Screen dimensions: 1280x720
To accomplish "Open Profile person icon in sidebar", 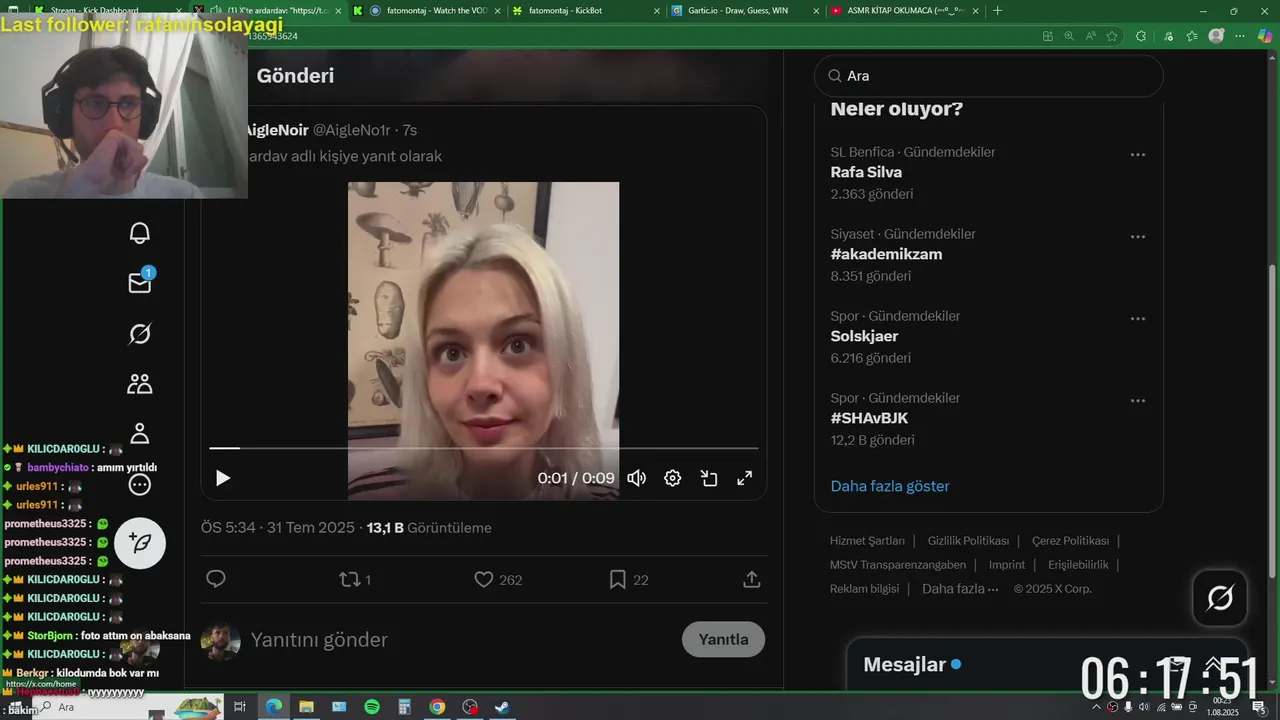I will 140,434.
